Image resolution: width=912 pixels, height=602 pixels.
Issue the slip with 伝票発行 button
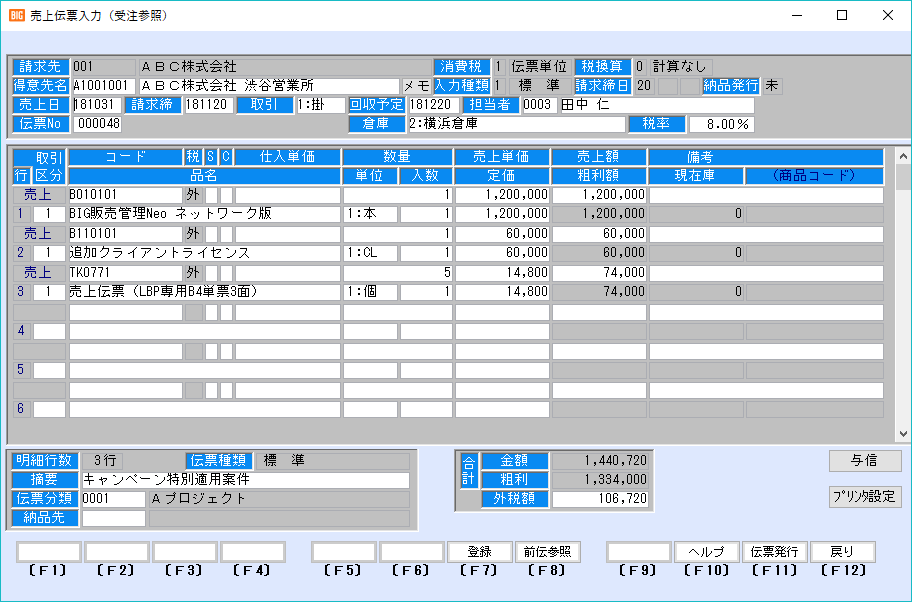(x=775, y=552)
